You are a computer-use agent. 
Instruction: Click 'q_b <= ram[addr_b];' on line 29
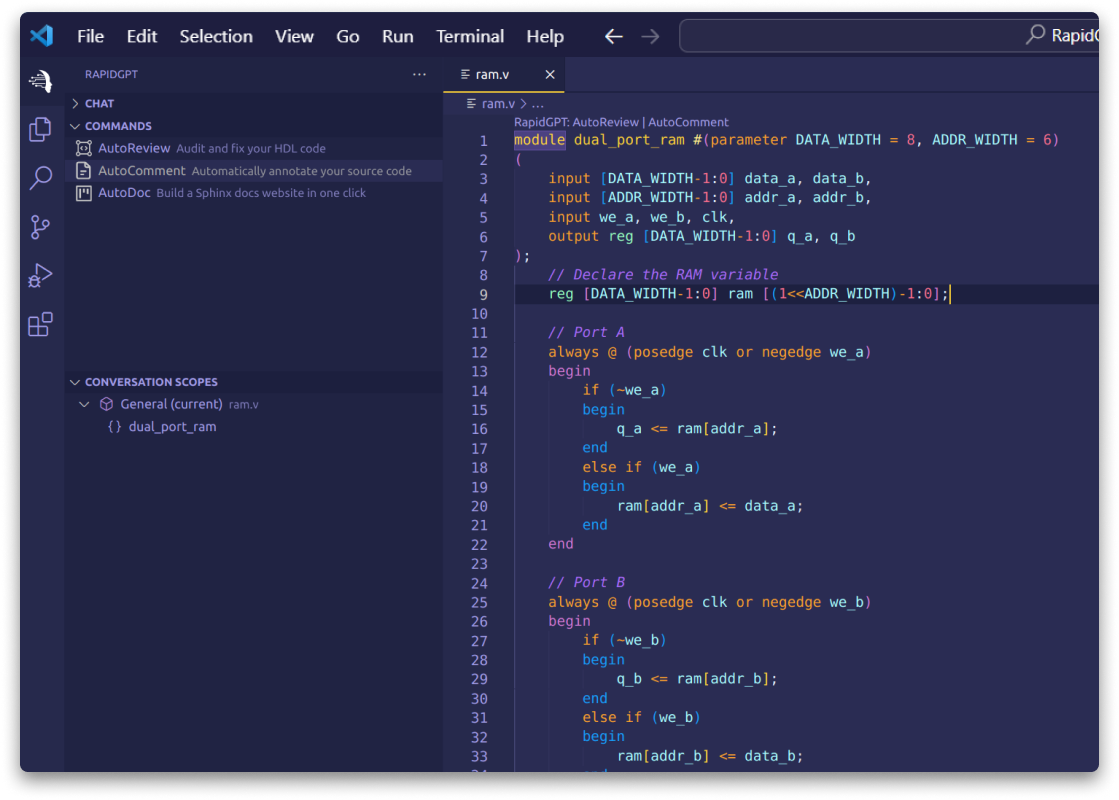[x=697, y=679]
